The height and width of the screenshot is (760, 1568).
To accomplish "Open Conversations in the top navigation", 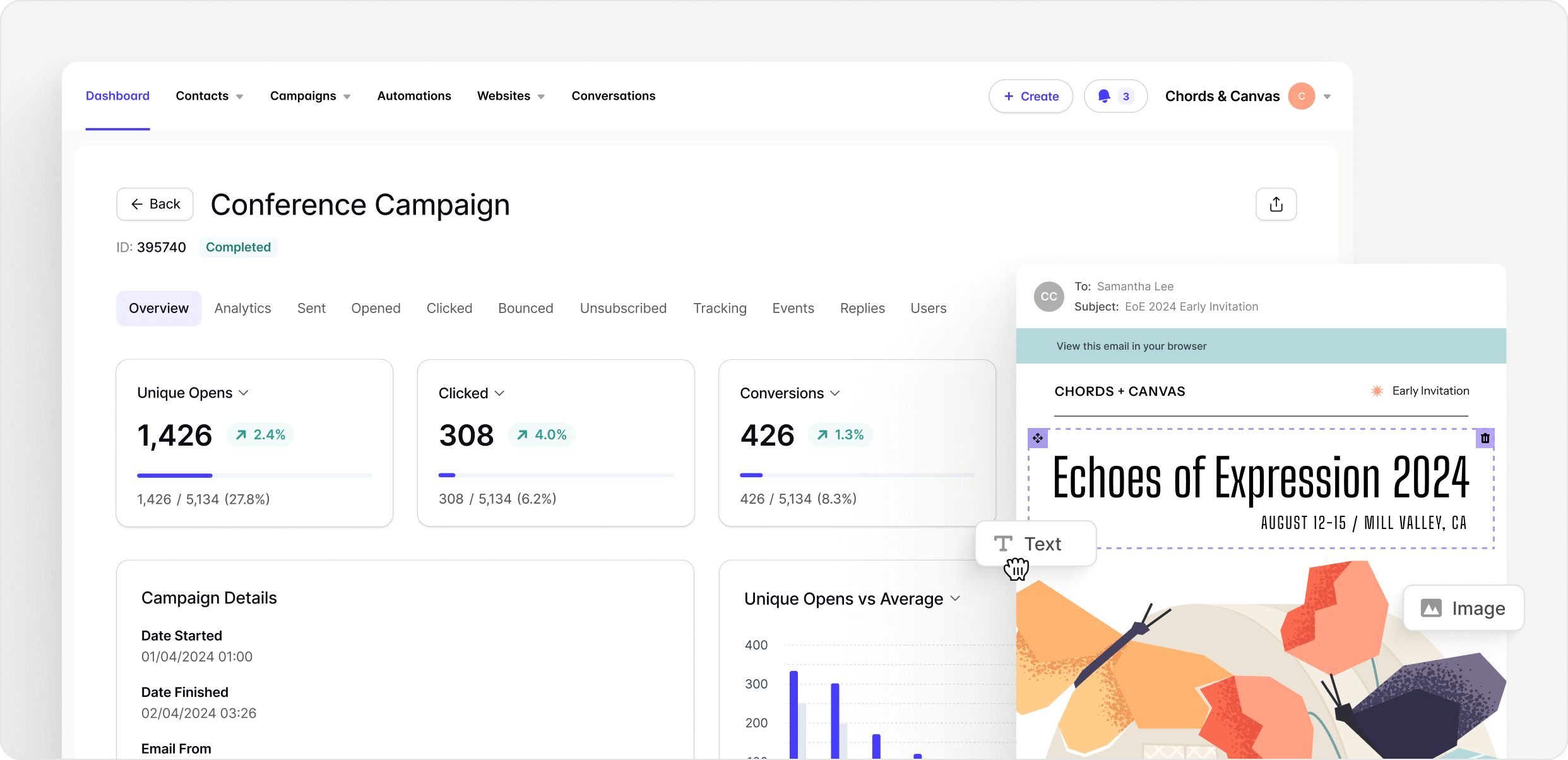I will click(x=613, y=96).
